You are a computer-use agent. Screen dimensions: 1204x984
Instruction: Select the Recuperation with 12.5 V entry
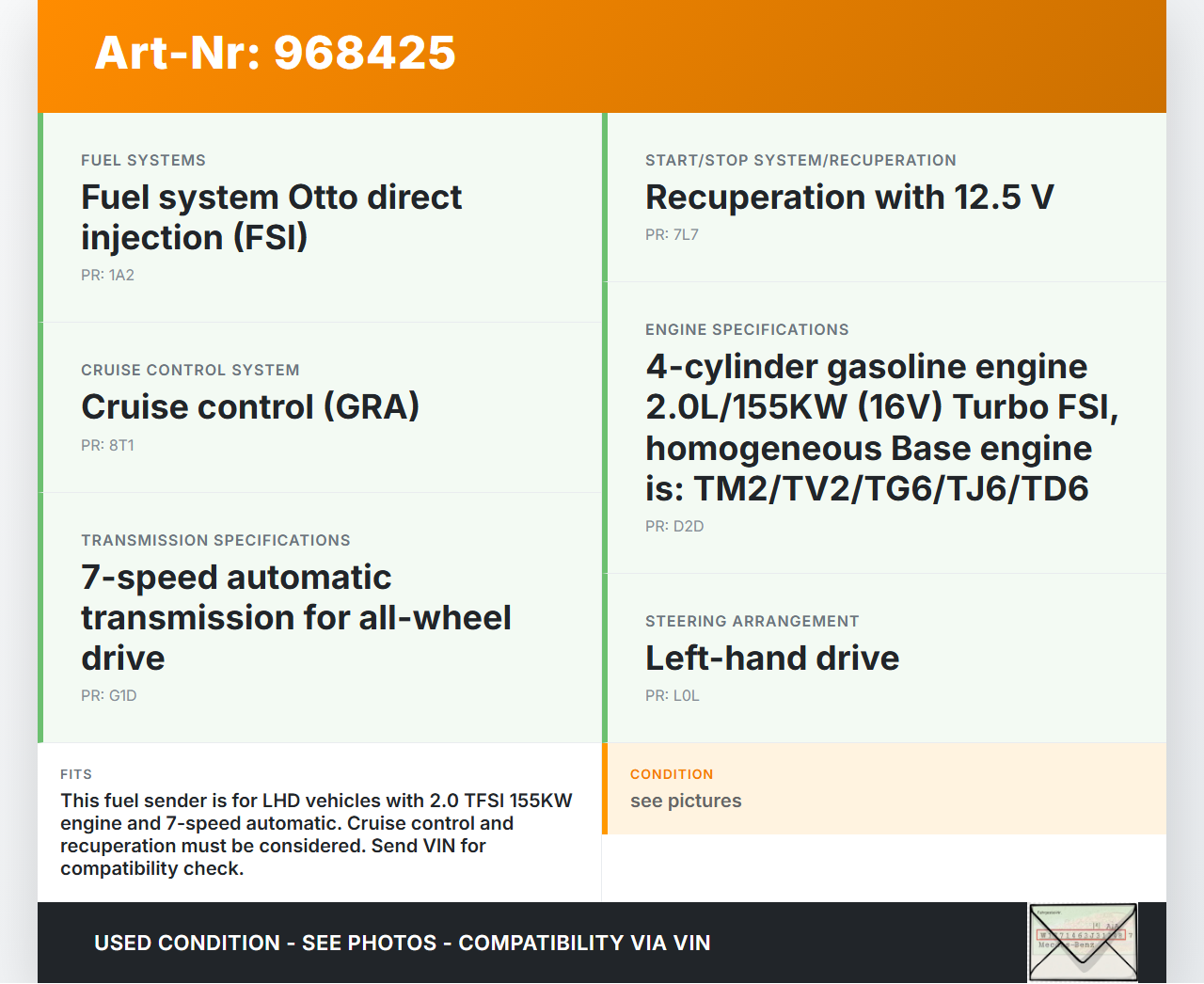pos(848,198)
